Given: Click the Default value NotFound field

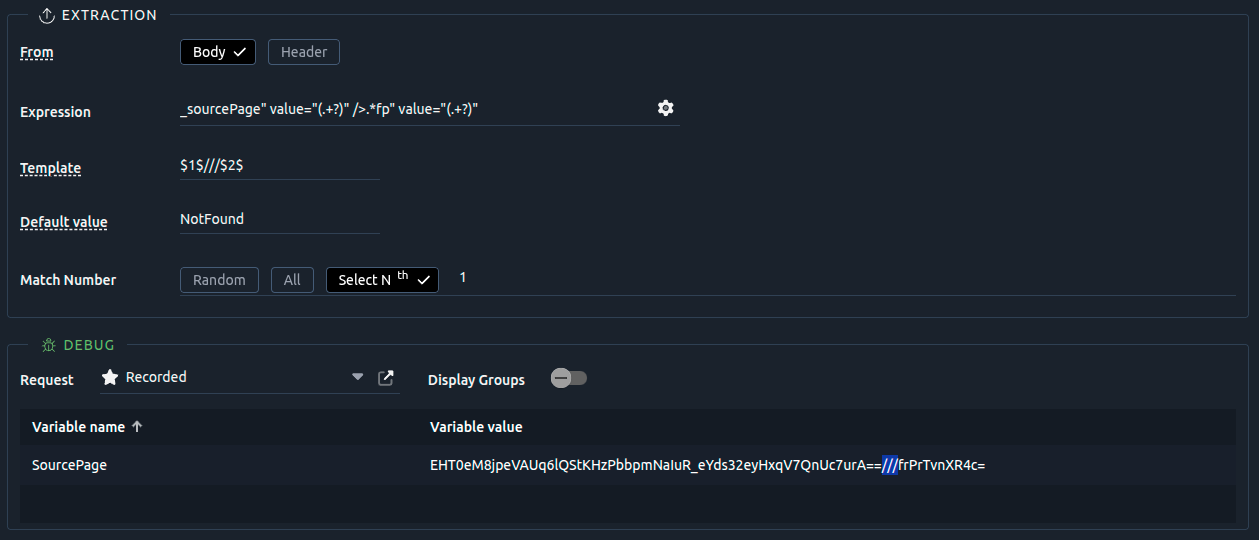Looking at the screenshot, I should coord(278,219).
